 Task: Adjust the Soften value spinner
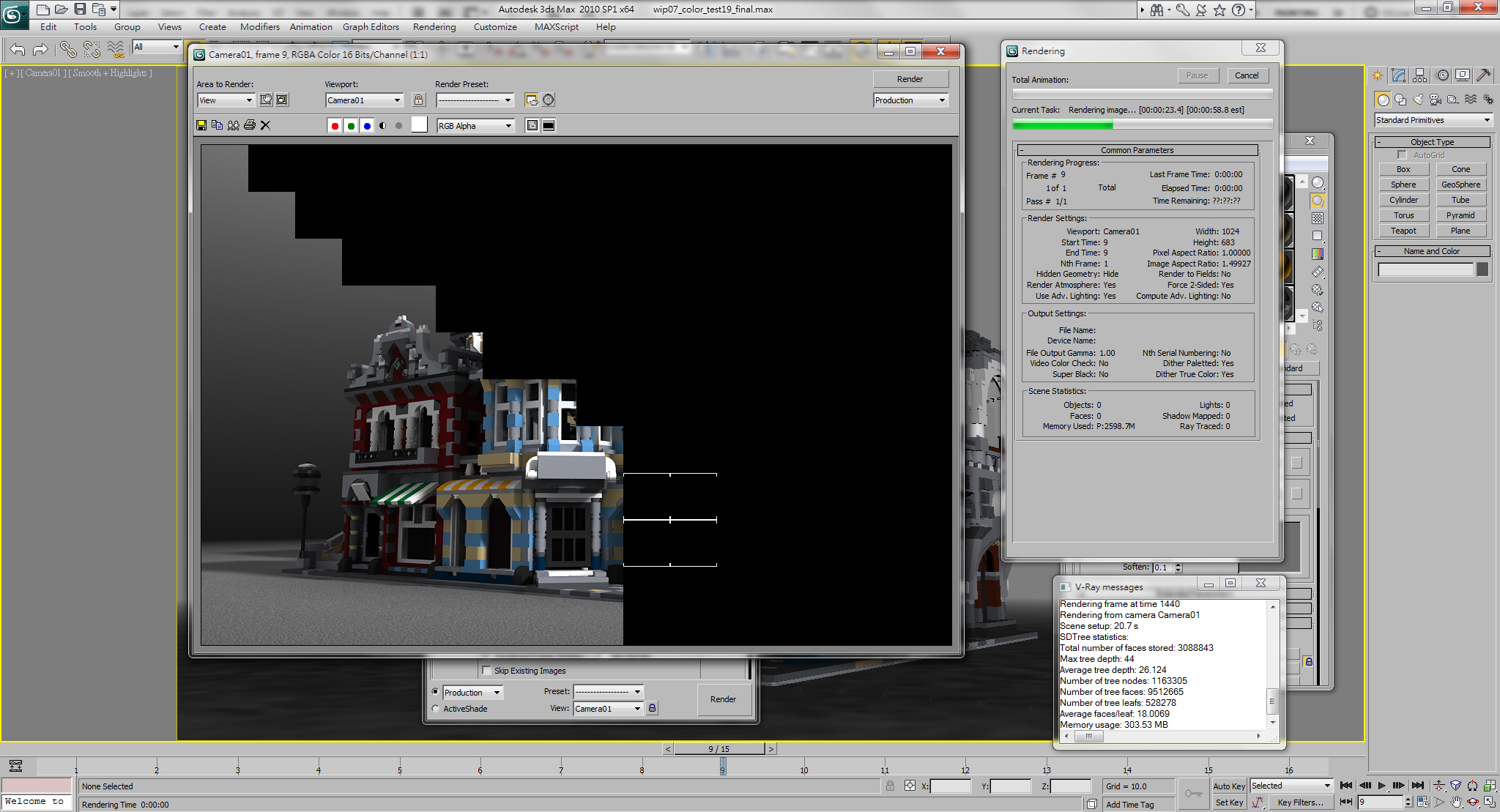(x=1177, y=567)
